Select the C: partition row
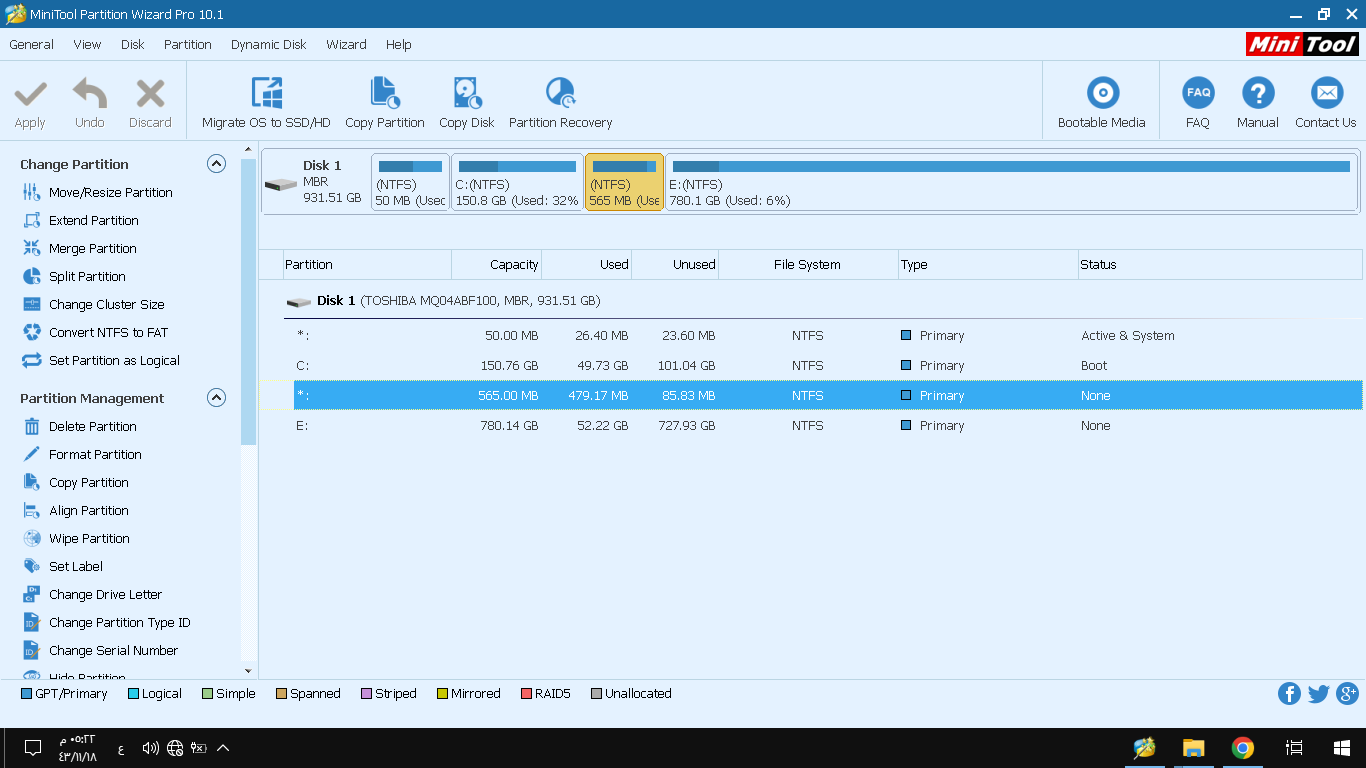Screen dimensions: 1366x768 (828, 366)
